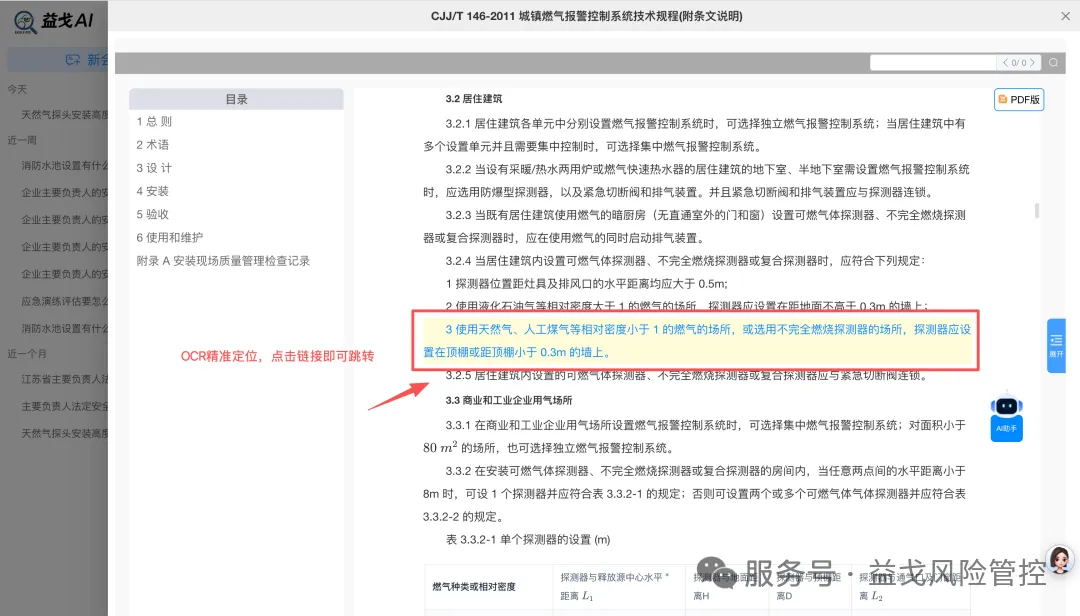Image resolution: width=1080 pixels, height=616 pixels.
Task: Open history chat 天然气探头安装高度 under 今天
Action: click(x=64, y=114)
